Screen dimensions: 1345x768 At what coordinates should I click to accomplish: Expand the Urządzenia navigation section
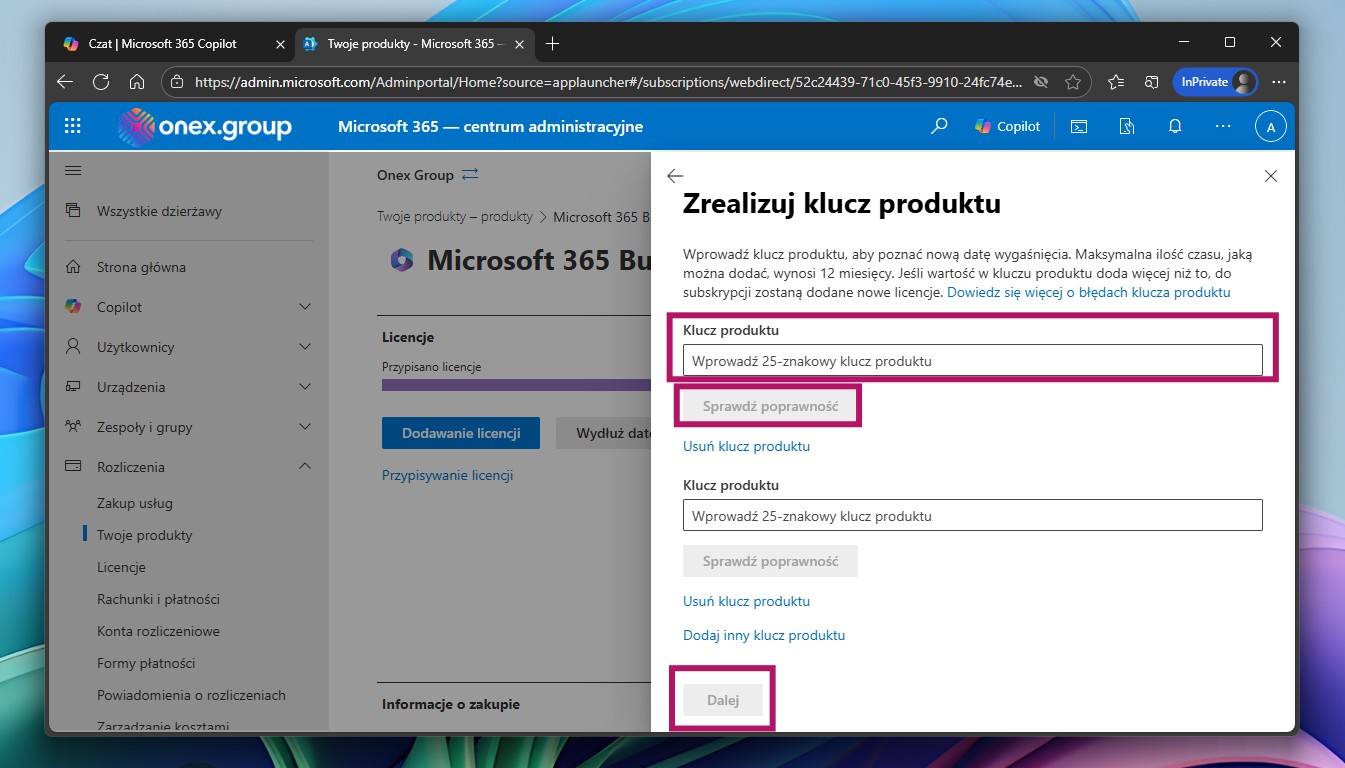306,387
